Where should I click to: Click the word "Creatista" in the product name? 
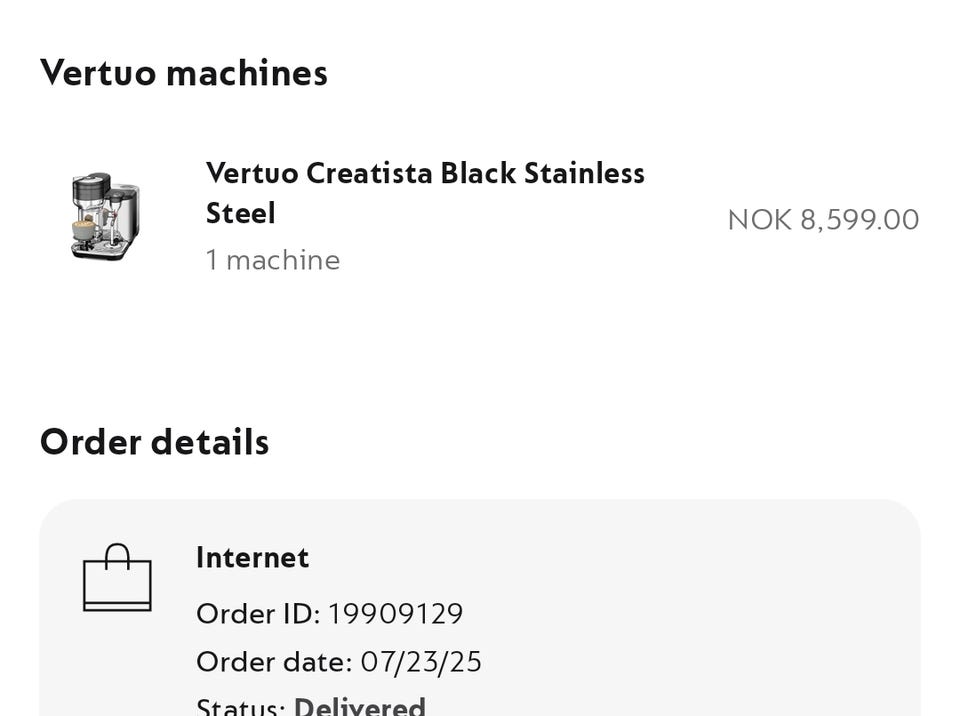point(369,173)
